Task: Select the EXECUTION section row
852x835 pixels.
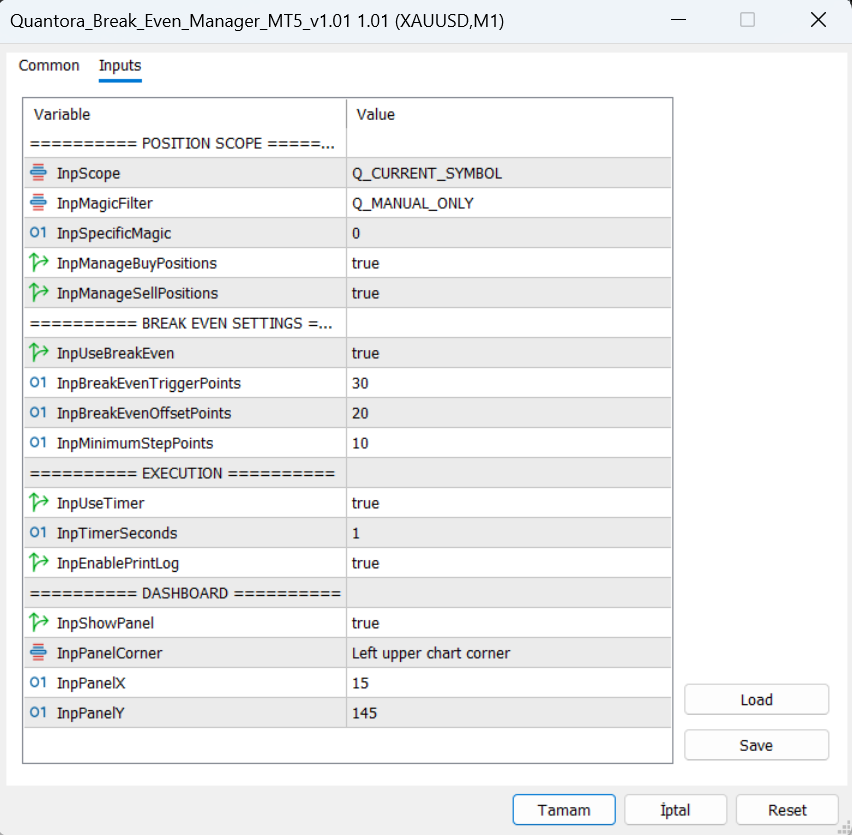Action: [348, 473]
